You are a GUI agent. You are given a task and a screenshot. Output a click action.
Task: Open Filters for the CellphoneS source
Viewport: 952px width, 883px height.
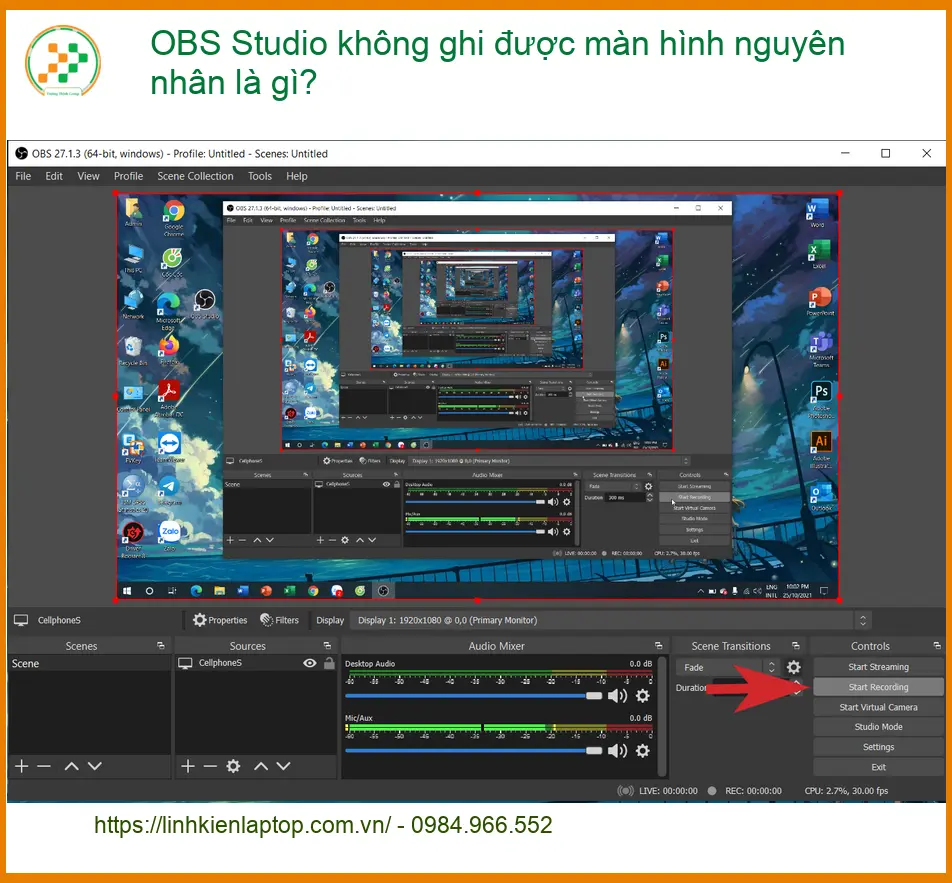click(x=279, y=620)
